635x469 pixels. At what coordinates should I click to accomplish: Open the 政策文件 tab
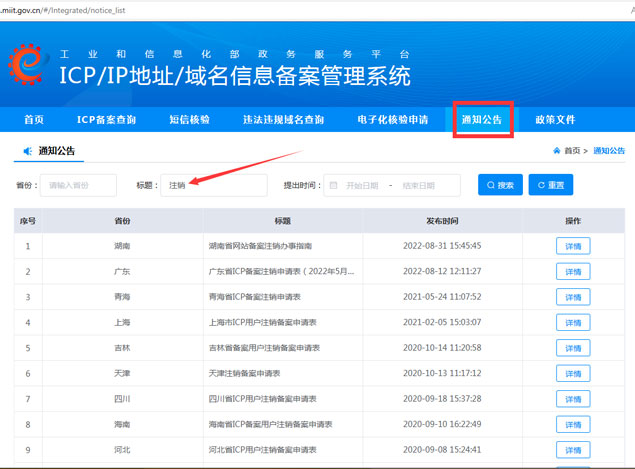pos(555,120)
